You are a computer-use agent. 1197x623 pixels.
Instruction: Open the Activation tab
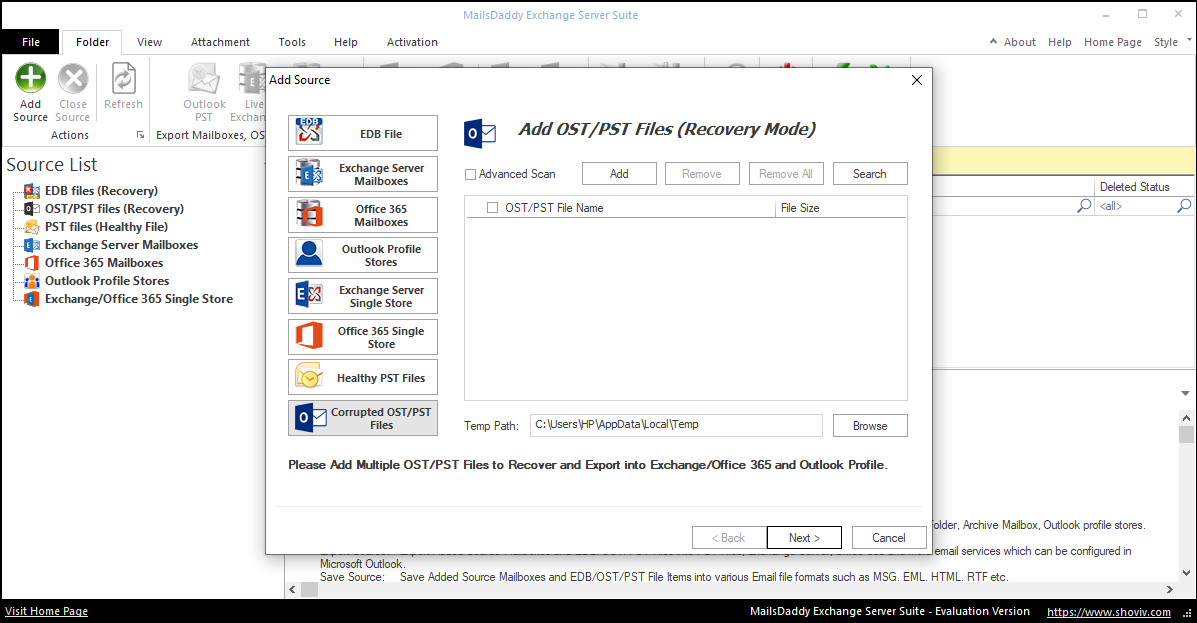click(412, 42)
